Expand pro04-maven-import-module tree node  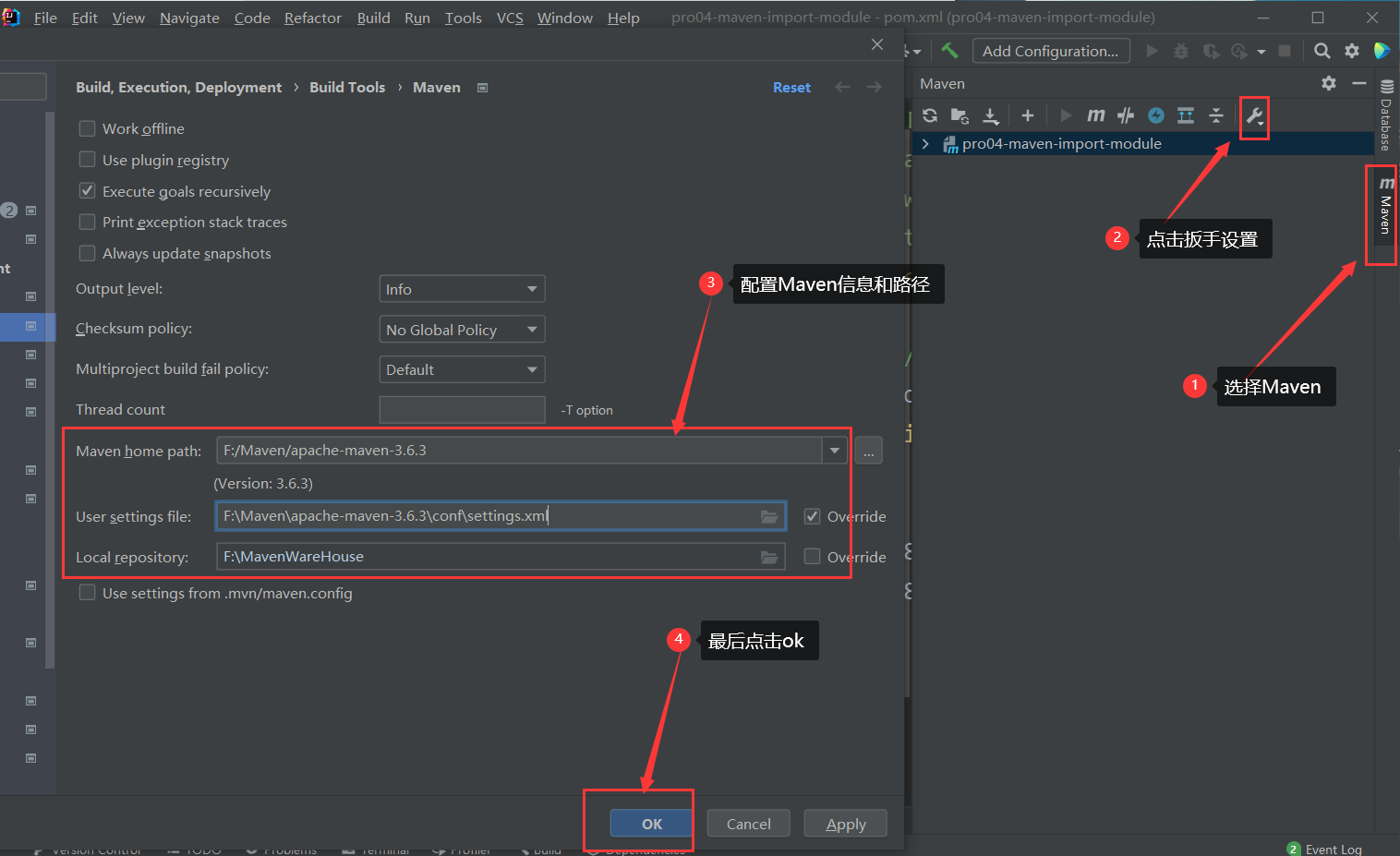tap(925, 144)
